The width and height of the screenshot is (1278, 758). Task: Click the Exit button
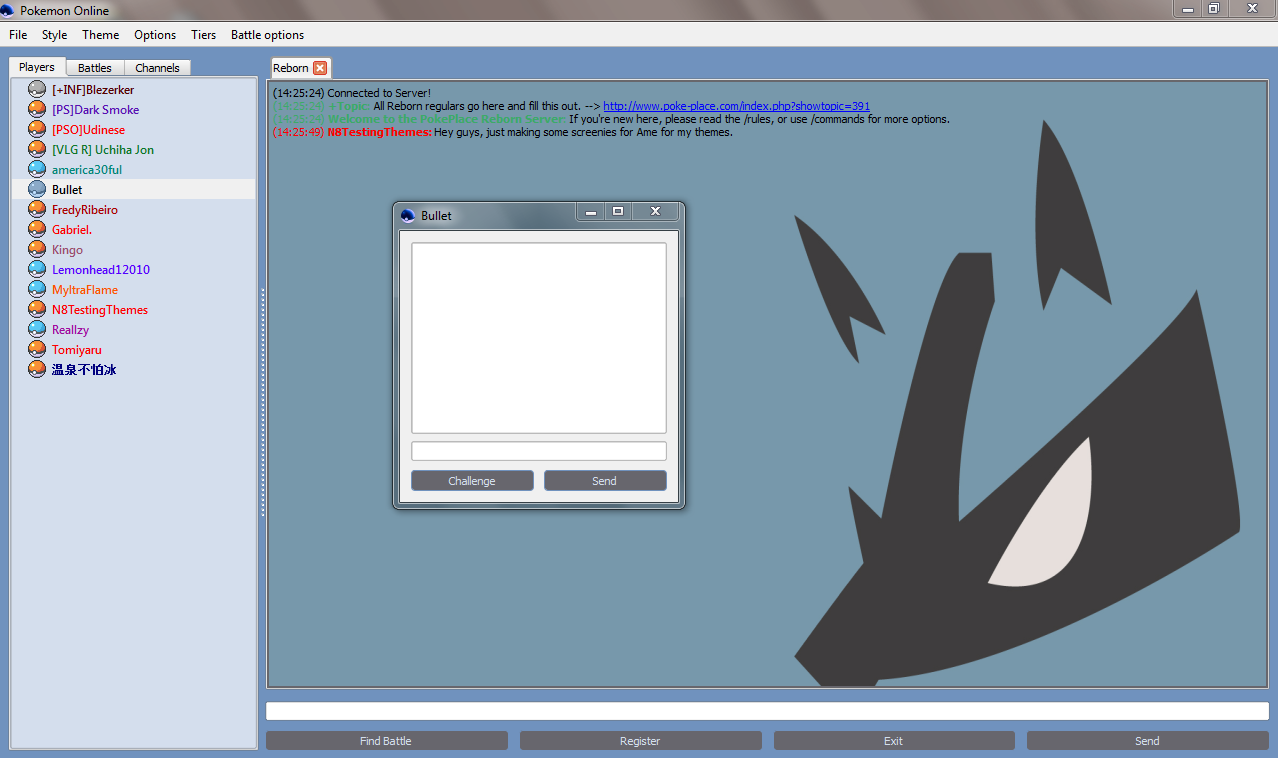tap(894, 741)
